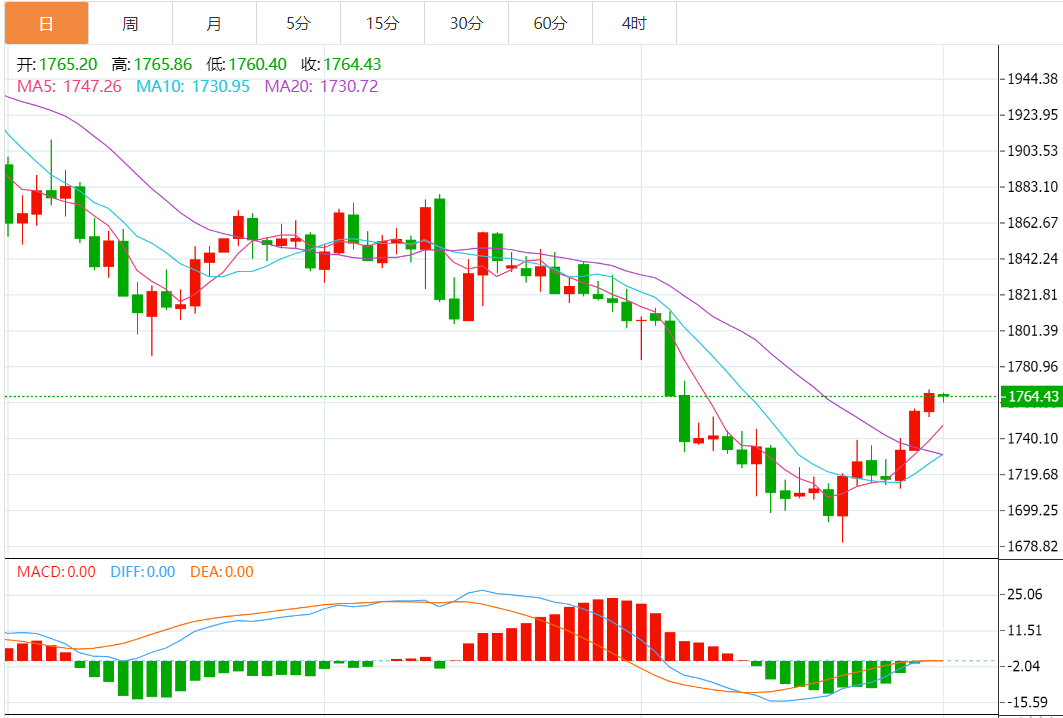
Task: Click the 1903.53 price axis label
Action: point(1032,151)
